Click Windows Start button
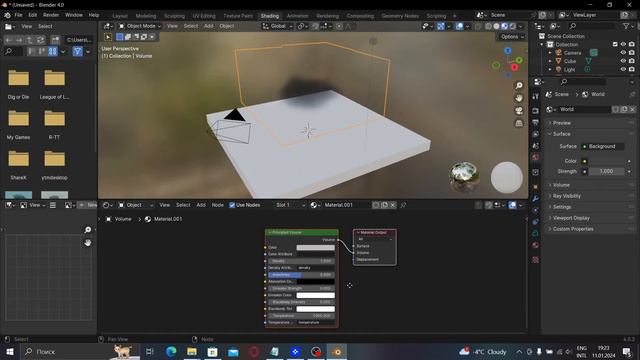 (x=10, y=351)
